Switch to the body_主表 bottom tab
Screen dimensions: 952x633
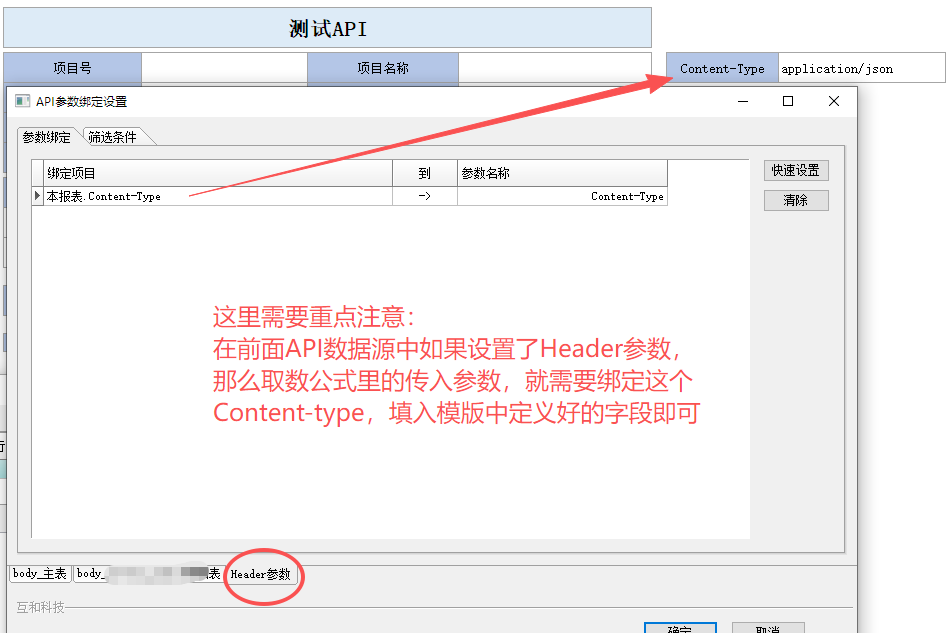coord(40,574)
